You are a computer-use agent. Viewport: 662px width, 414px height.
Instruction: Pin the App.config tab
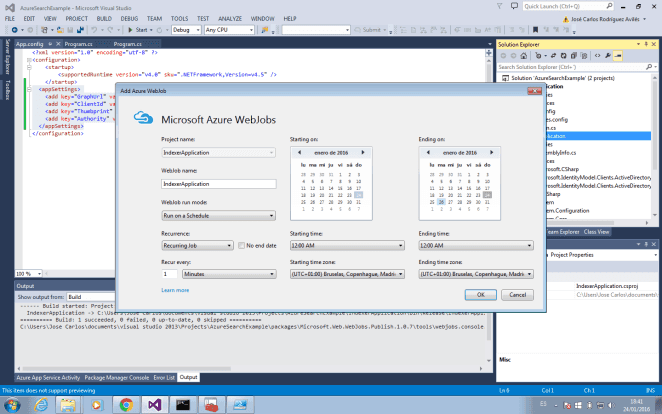click(50, 44)
